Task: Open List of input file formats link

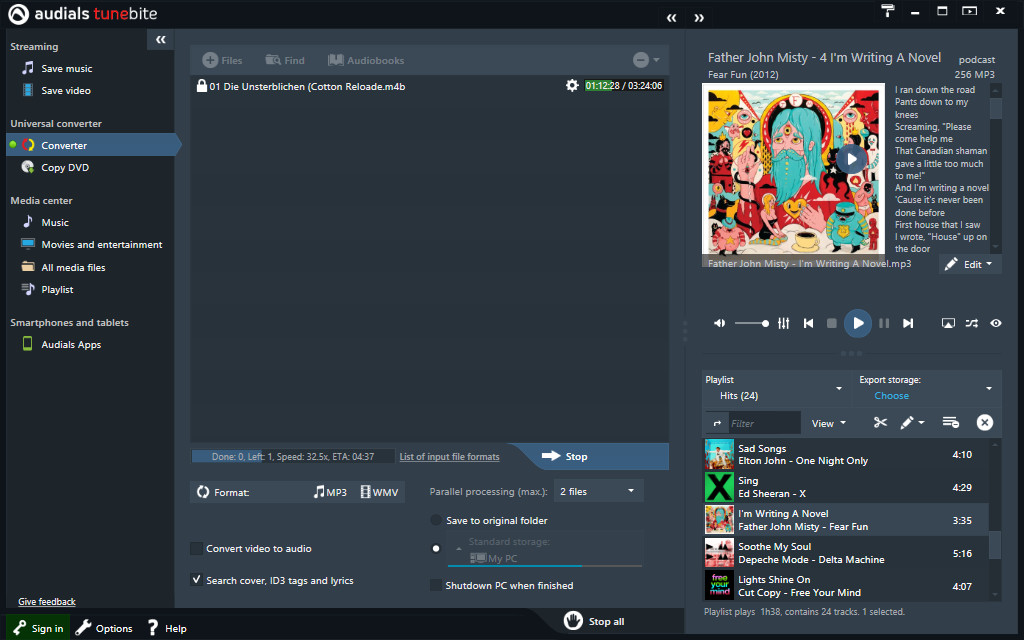Action: tap(449, 456)
